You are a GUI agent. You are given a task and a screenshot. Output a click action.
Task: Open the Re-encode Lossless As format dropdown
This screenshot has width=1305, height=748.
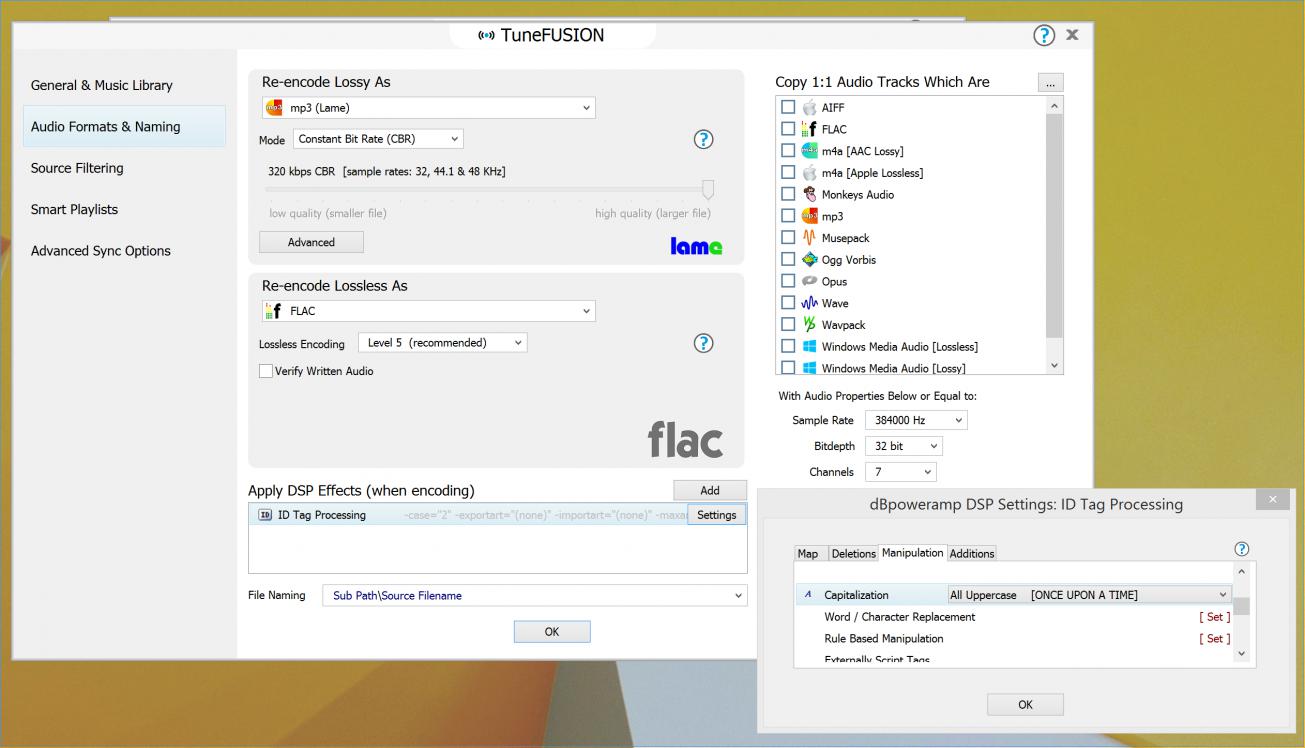[x=429, y=311]
